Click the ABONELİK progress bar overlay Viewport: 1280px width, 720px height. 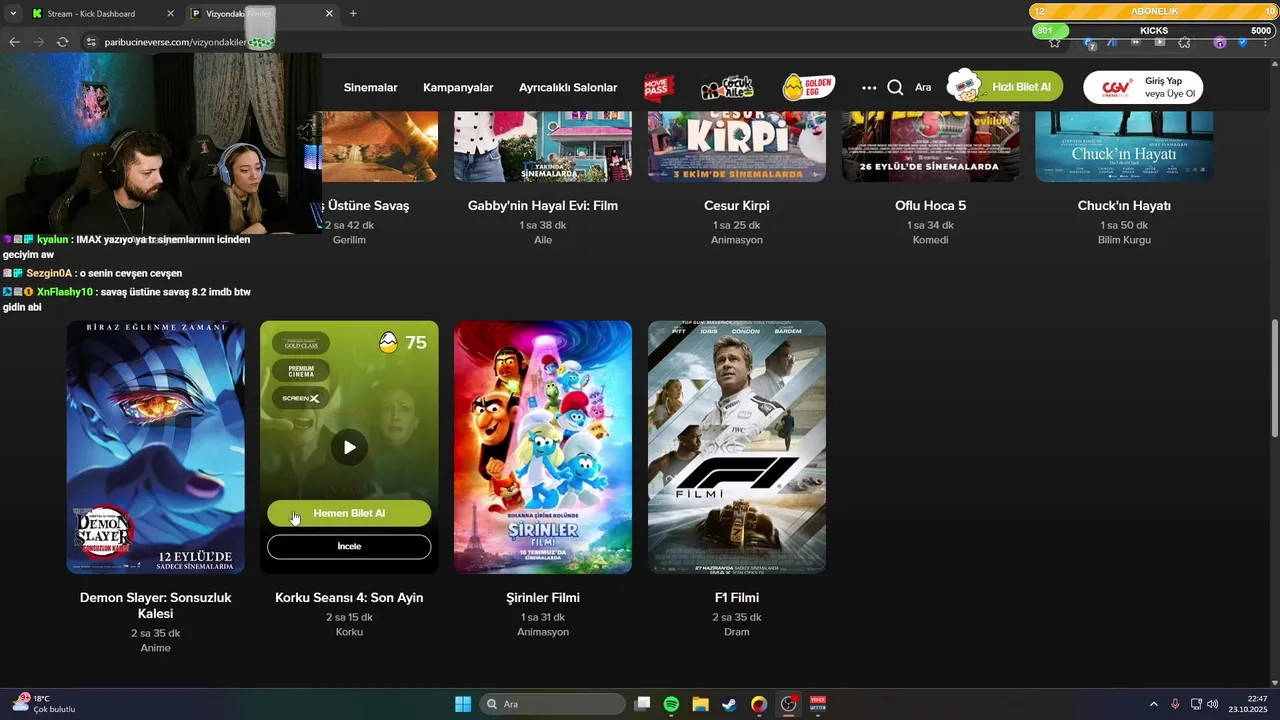point(1153,11)
